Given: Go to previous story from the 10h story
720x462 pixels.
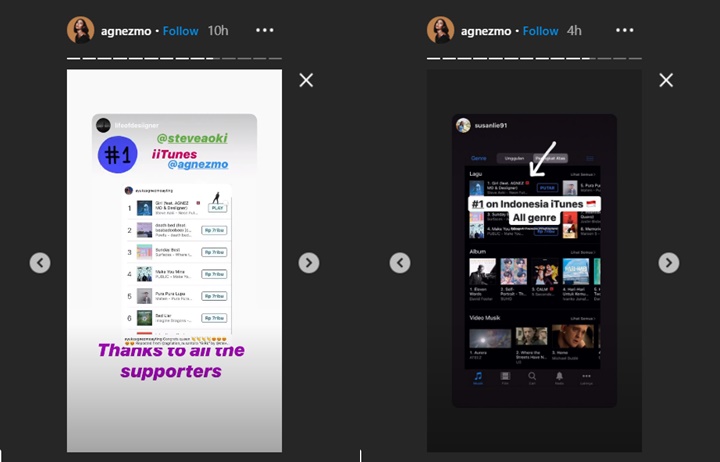Looking at the screenshot, I should pos(40,263).
